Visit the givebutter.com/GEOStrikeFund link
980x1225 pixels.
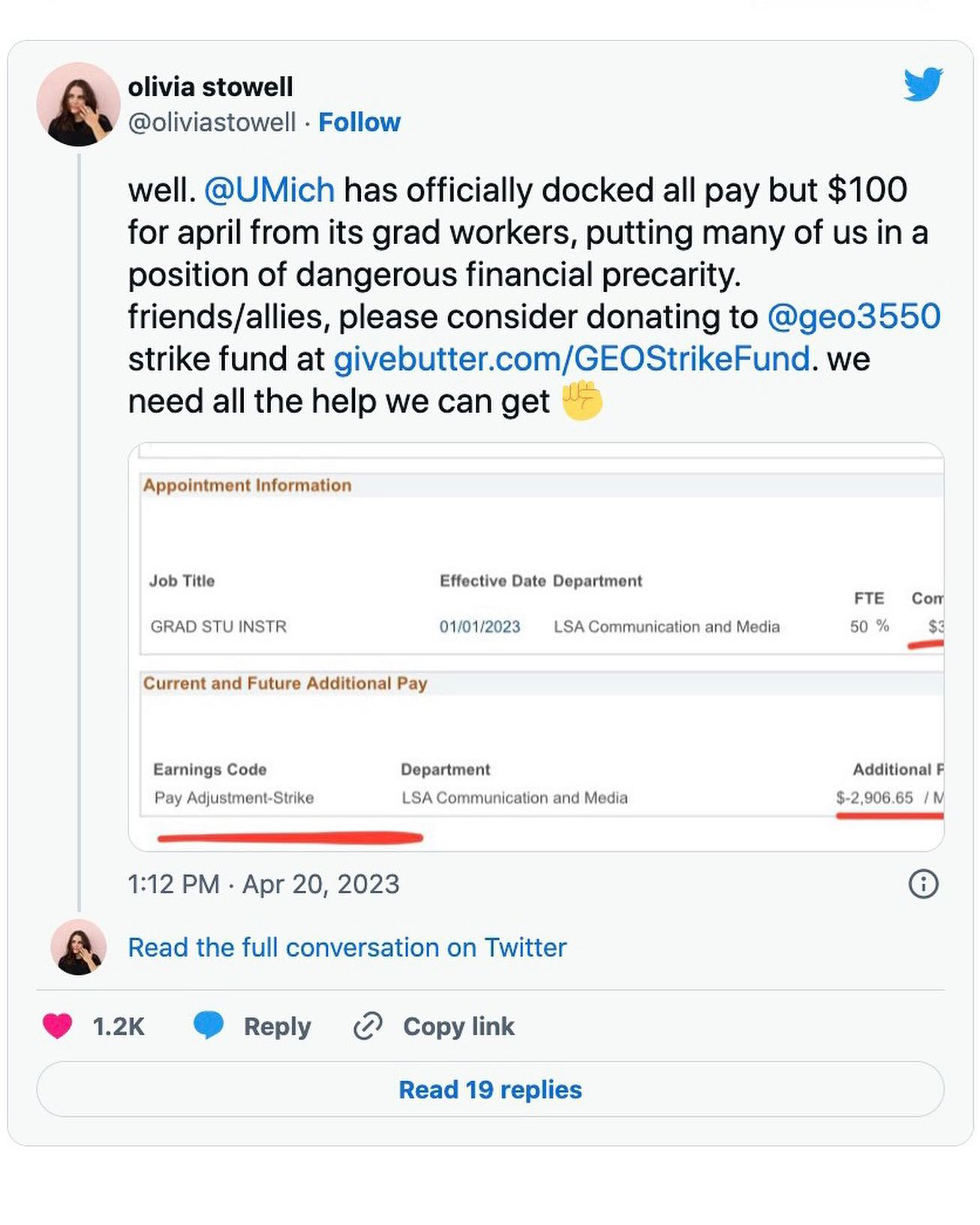pos(572,358)
